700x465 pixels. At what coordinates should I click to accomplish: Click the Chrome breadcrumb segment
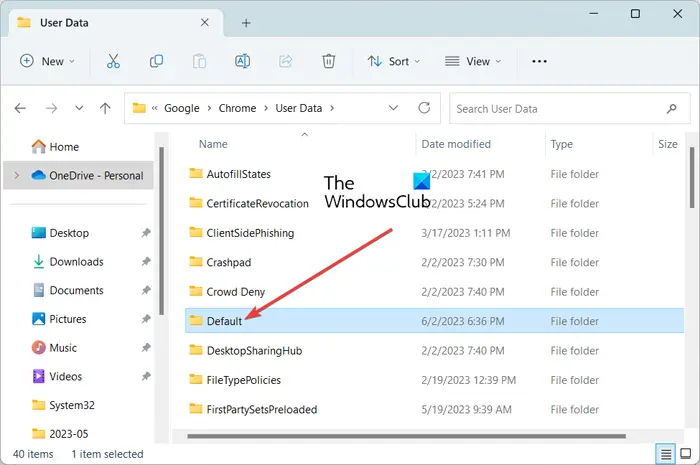237,108
